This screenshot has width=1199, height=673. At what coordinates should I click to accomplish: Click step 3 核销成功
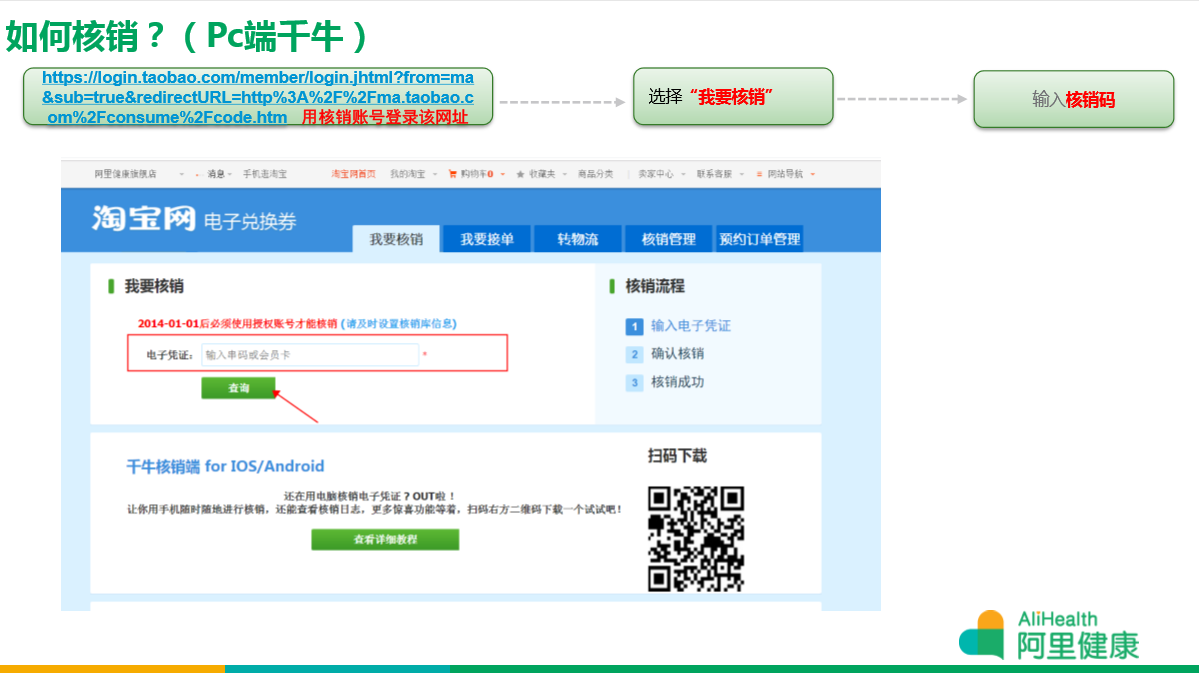(x=665, y=382)
